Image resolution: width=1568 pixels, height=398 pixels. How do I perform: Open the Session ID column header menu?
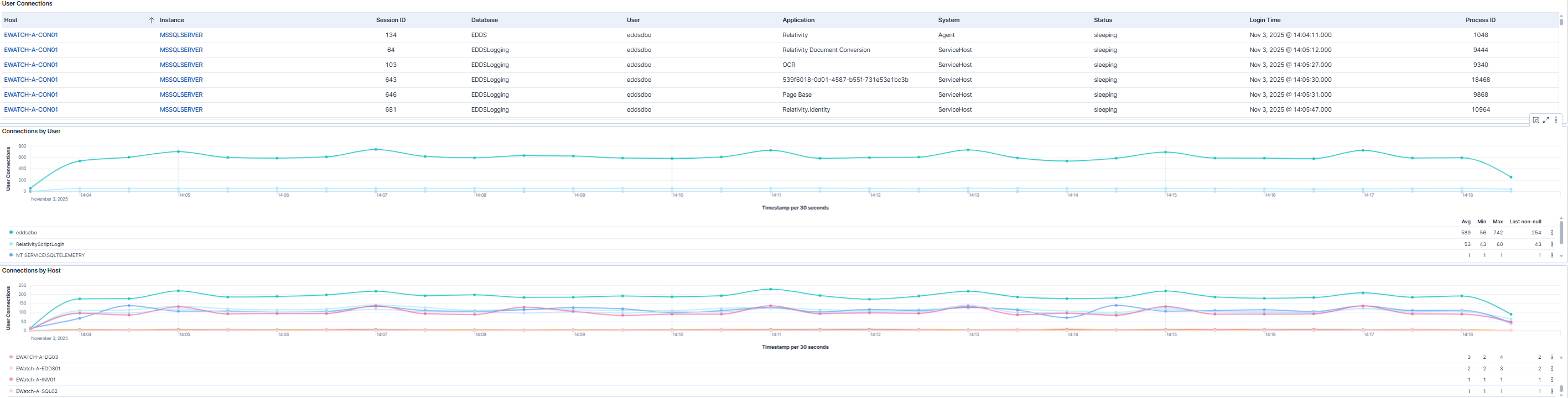391,20
